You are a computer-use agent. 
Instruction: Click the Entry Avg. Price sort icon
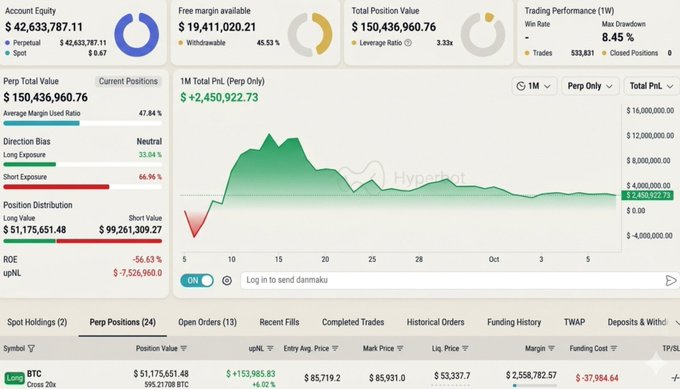pyautogui.click(x=335, y=348)
